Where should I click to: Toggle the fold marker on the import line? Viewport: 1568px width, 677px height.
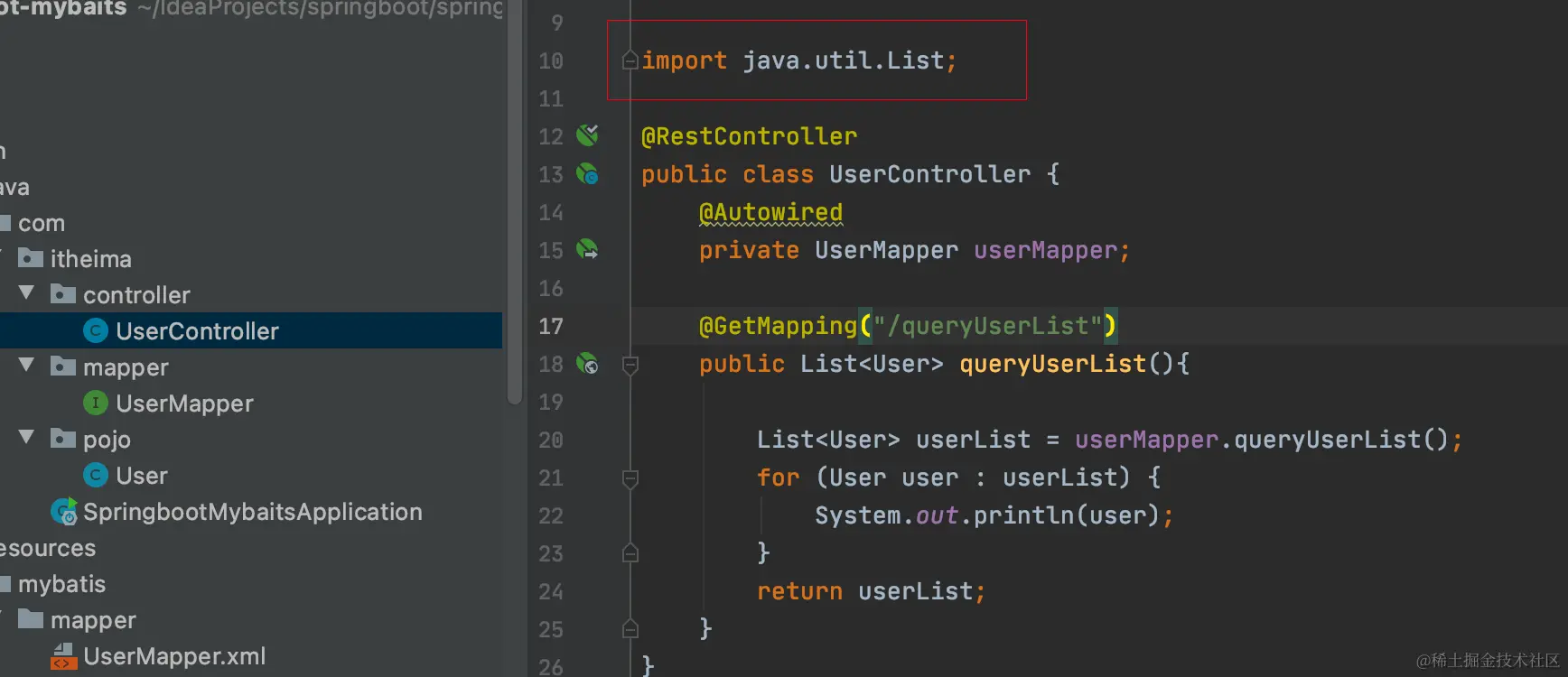coord(630,60)
